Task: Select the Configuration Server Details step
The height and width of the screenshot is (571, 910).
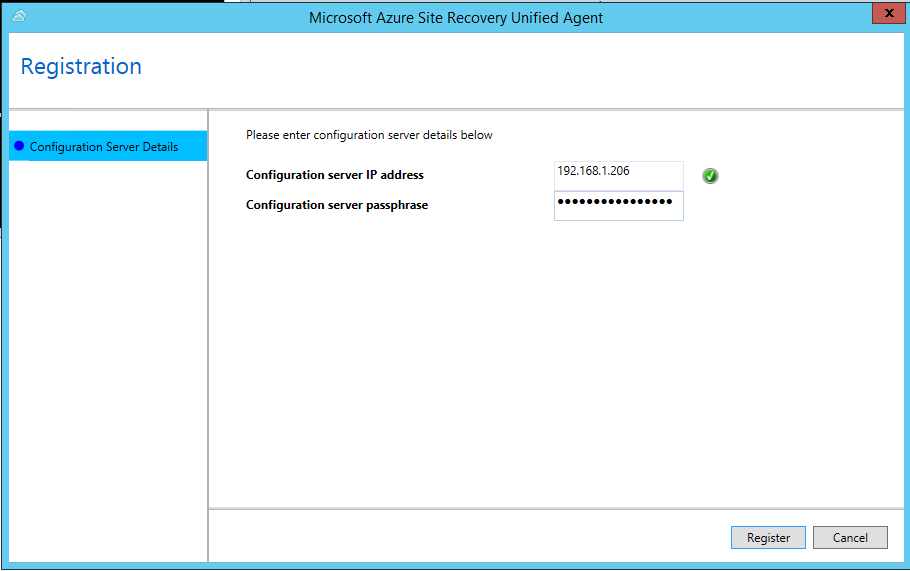Action: click(108, 146)
